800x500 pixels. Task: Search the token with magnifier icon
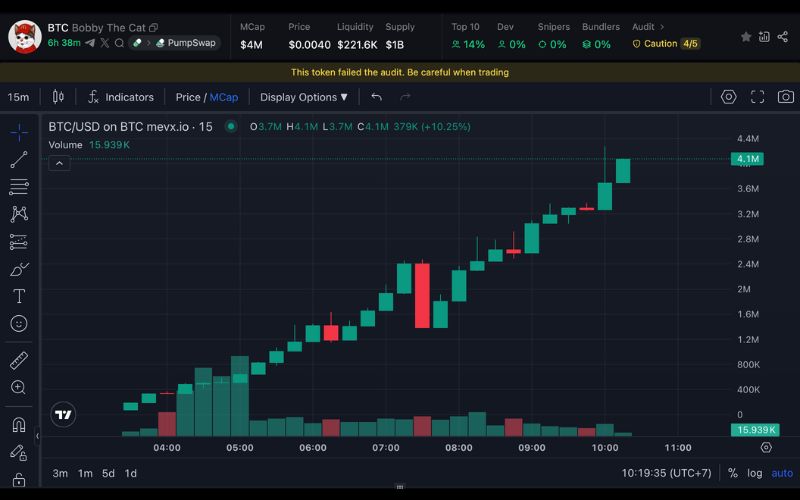click(x=119, y=43)
